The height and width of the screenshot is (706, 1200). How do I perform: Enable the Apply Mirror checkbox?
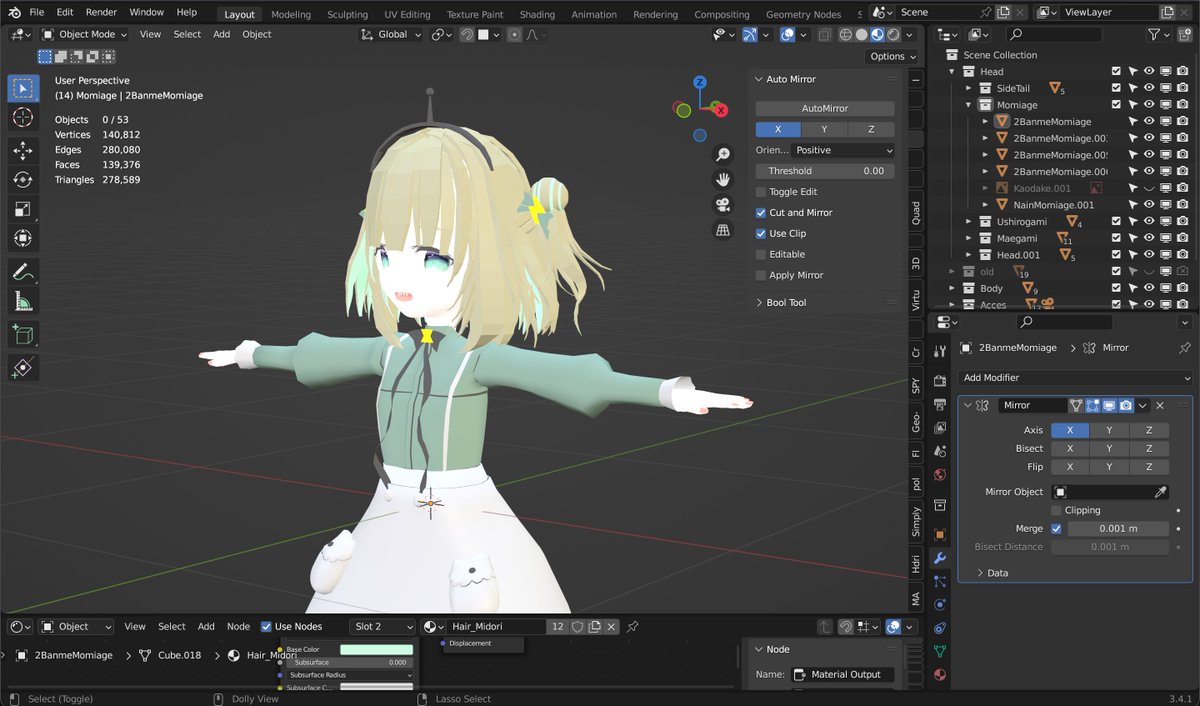tap(761, 275)
